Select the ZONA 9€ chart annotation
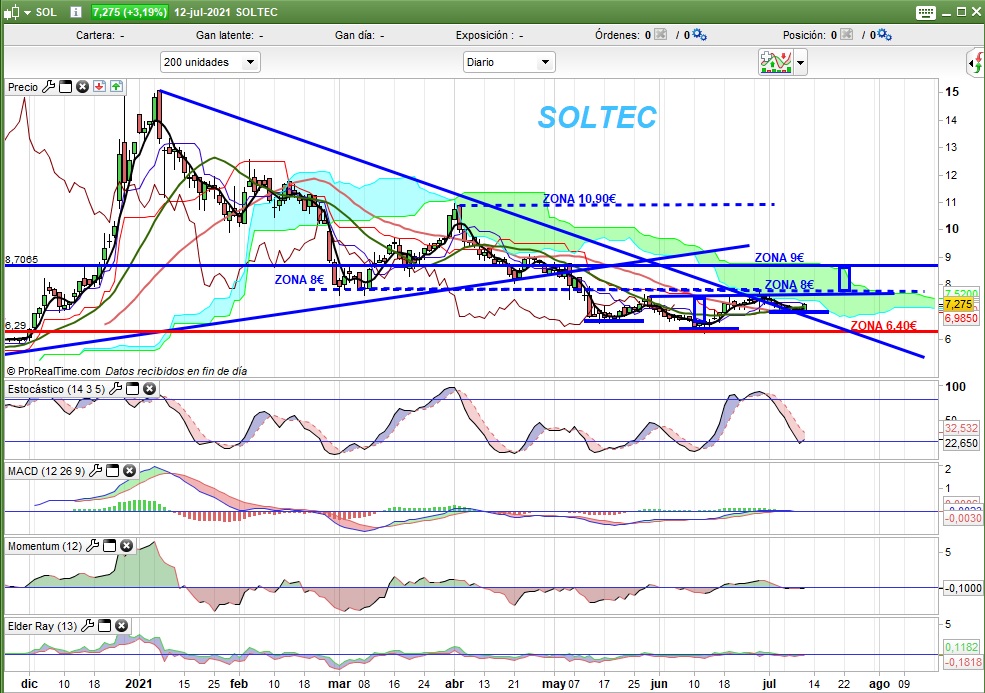The height and width of the screenshot is (693, 985). point(779,258)
